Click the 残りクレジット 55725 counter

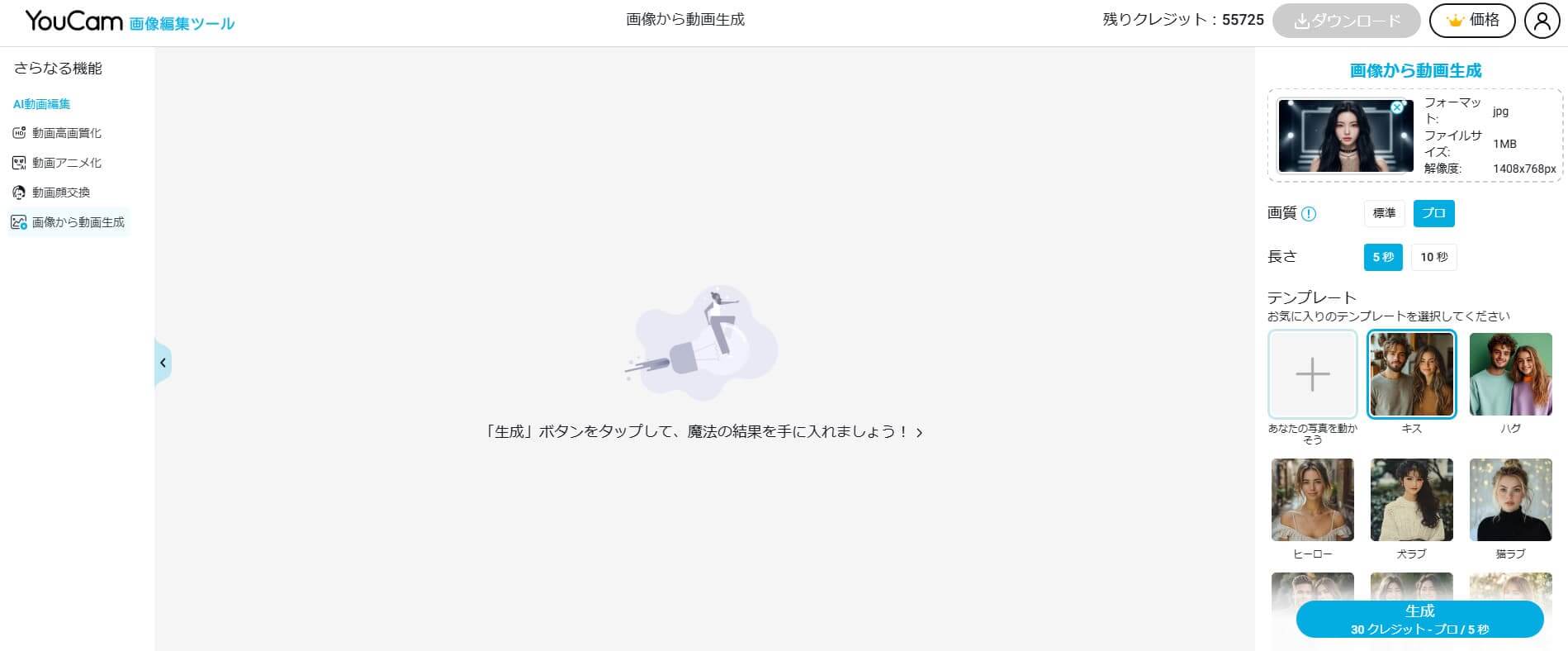pyautogui.click(x=1183, y=20)
